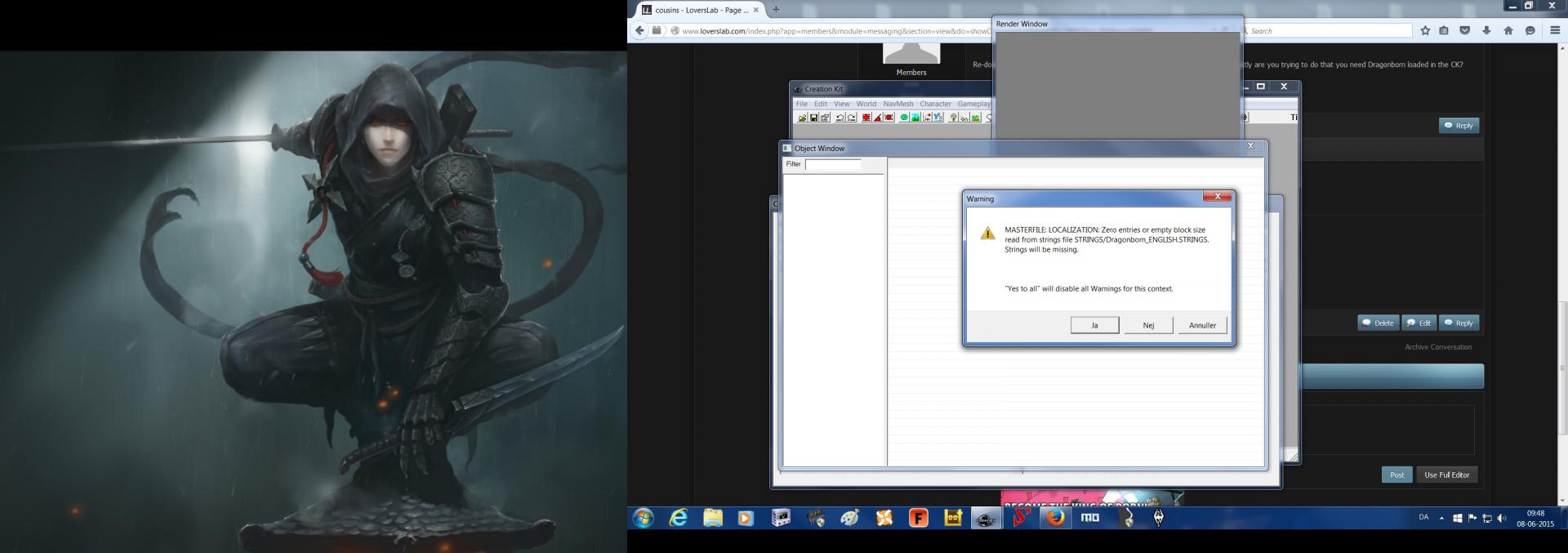Open the Character menu in Creation Kit

[936, 104]
